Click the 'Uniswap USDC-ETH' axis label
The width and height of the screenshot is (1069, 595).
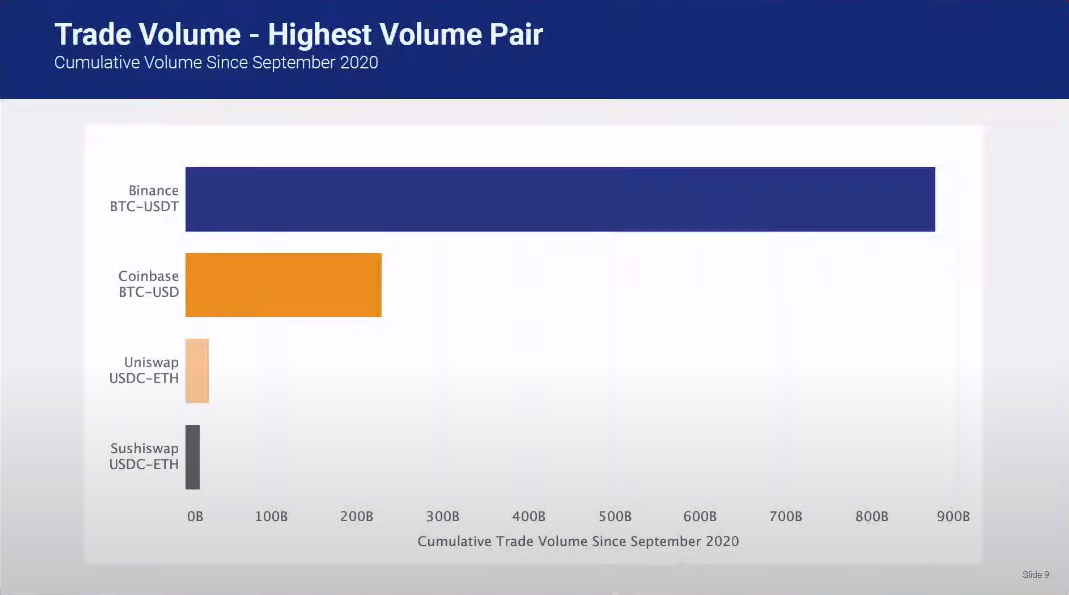tap(144, 370)
